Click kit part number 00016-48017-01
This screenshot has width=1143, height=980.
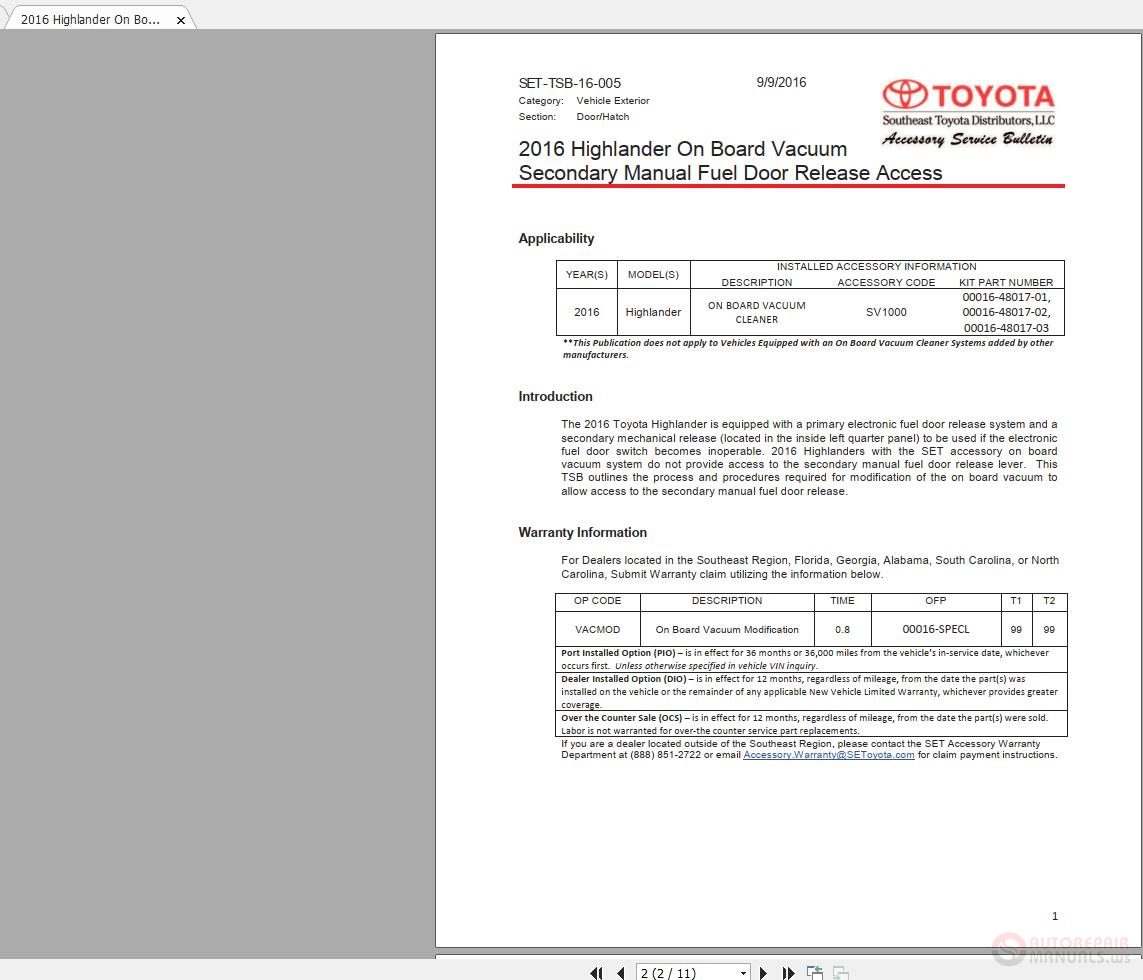[1005, 297]
